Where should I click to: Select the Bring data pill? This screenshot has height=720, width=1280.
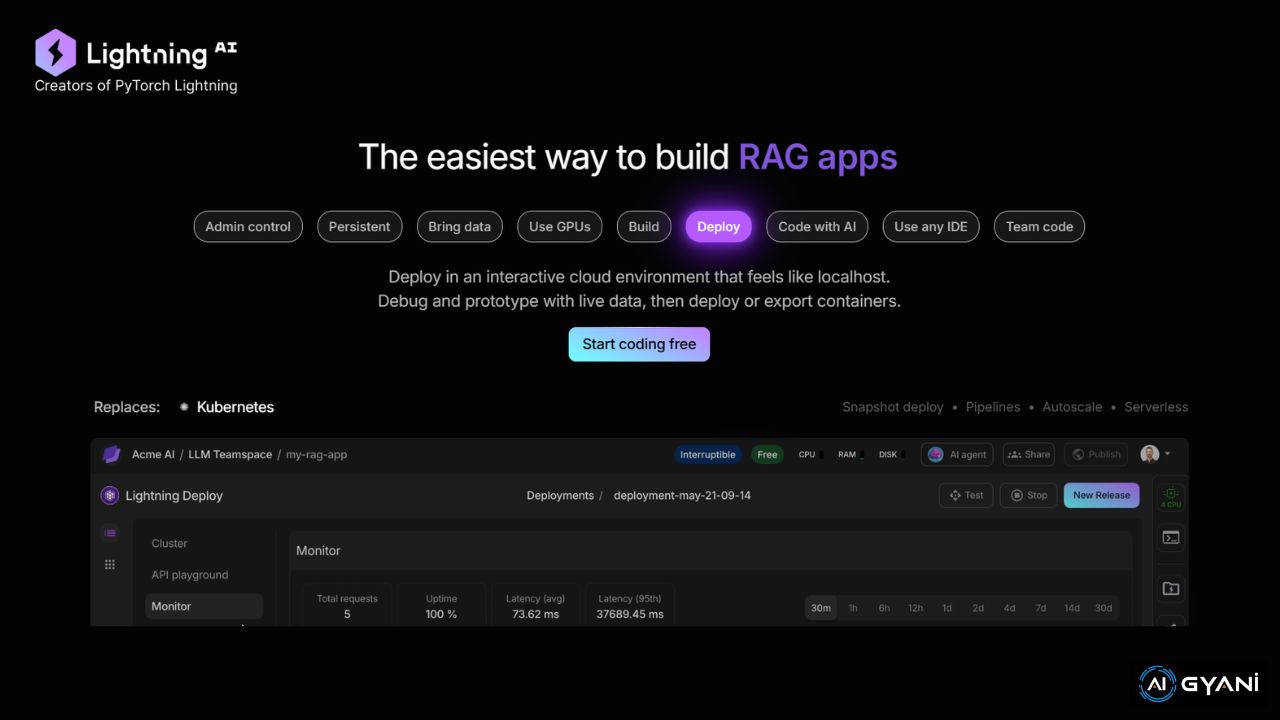click(459, 226)
